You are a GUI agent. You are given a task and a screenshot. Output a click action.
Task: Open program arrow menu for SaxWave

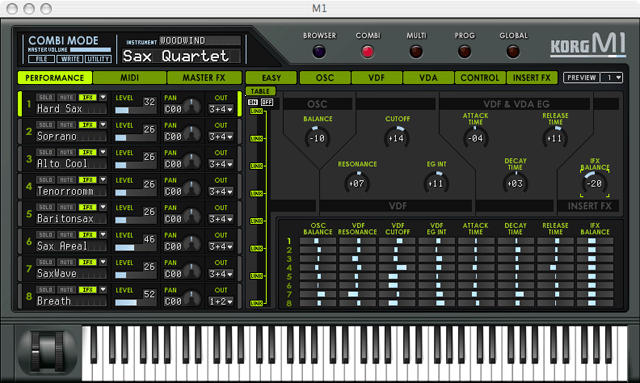click(x=103, y=262)
